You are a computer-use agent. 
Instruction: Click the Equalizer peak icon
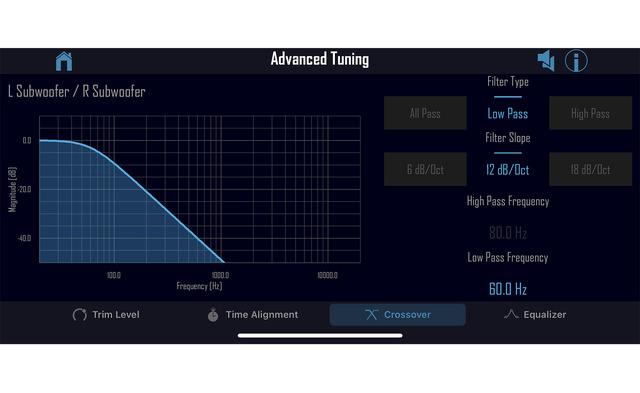click(511, 314)
